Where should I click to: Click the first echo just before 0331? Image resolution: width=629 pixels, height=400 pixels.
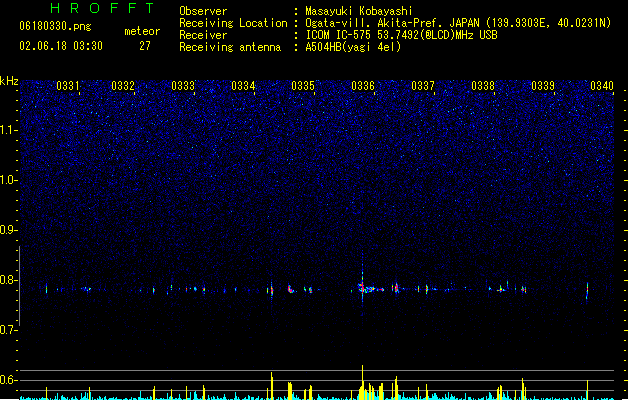click(x=47, y=288)
